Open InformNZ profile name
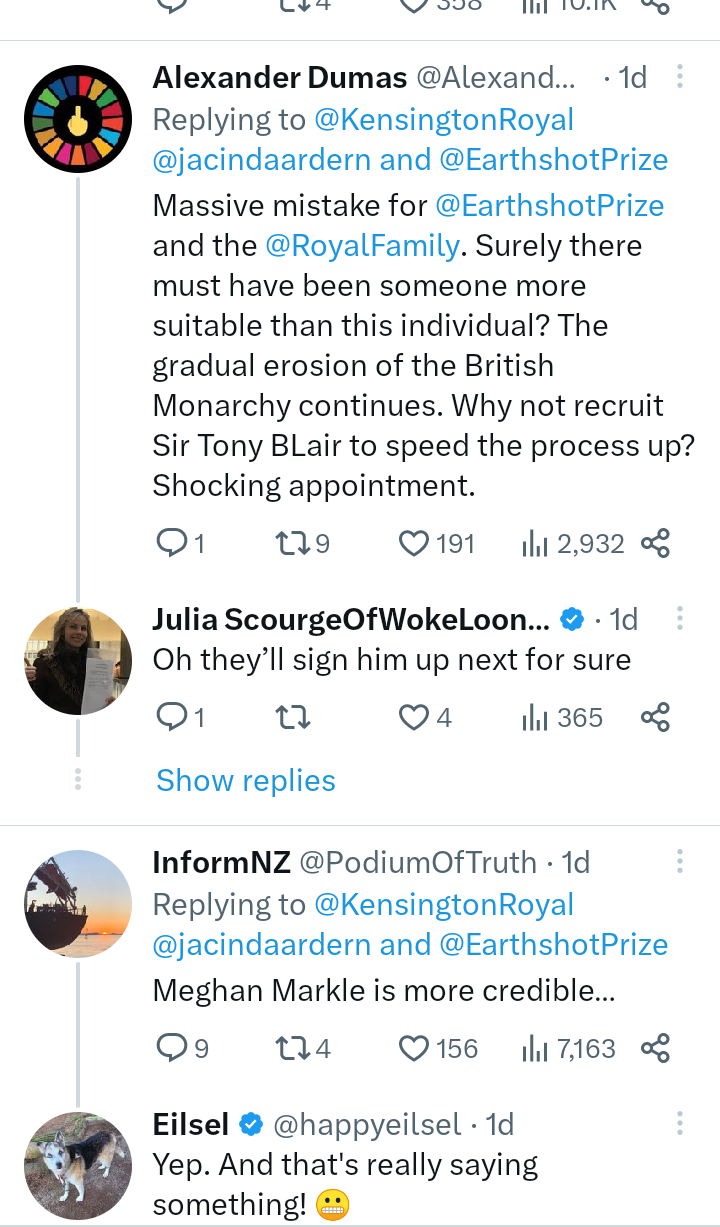Viewport: 720px width, 1227px height. coord(221,862)
